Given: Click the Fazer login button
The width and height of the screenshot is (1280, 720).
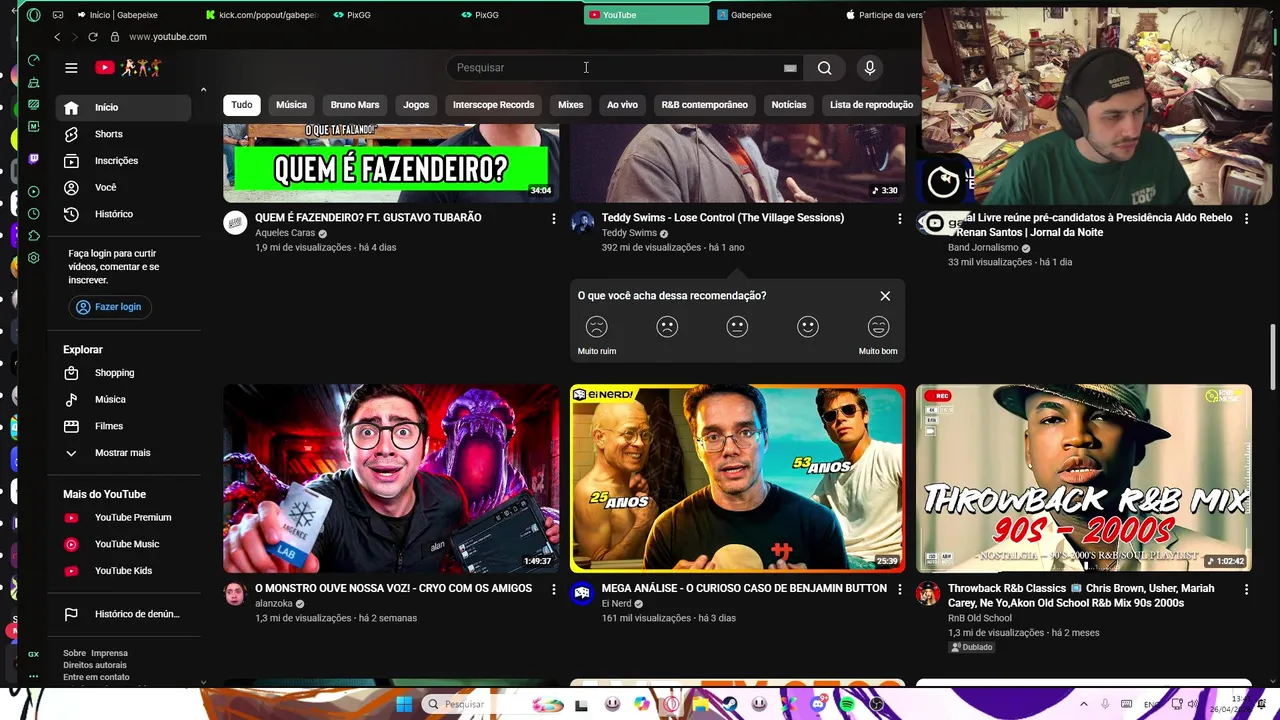Looking at the screenshot, I should pyautogui.click(x=109, y=307).
